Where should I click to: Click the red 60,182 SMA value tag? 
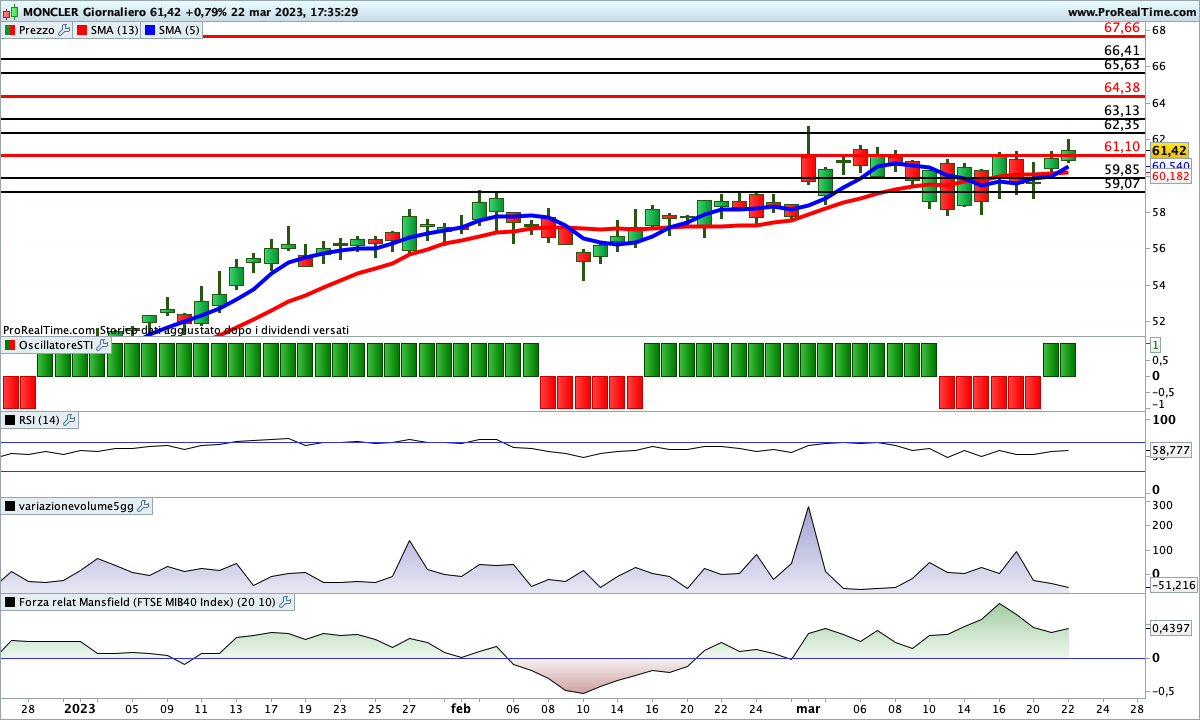click(x=1170, y=176)
